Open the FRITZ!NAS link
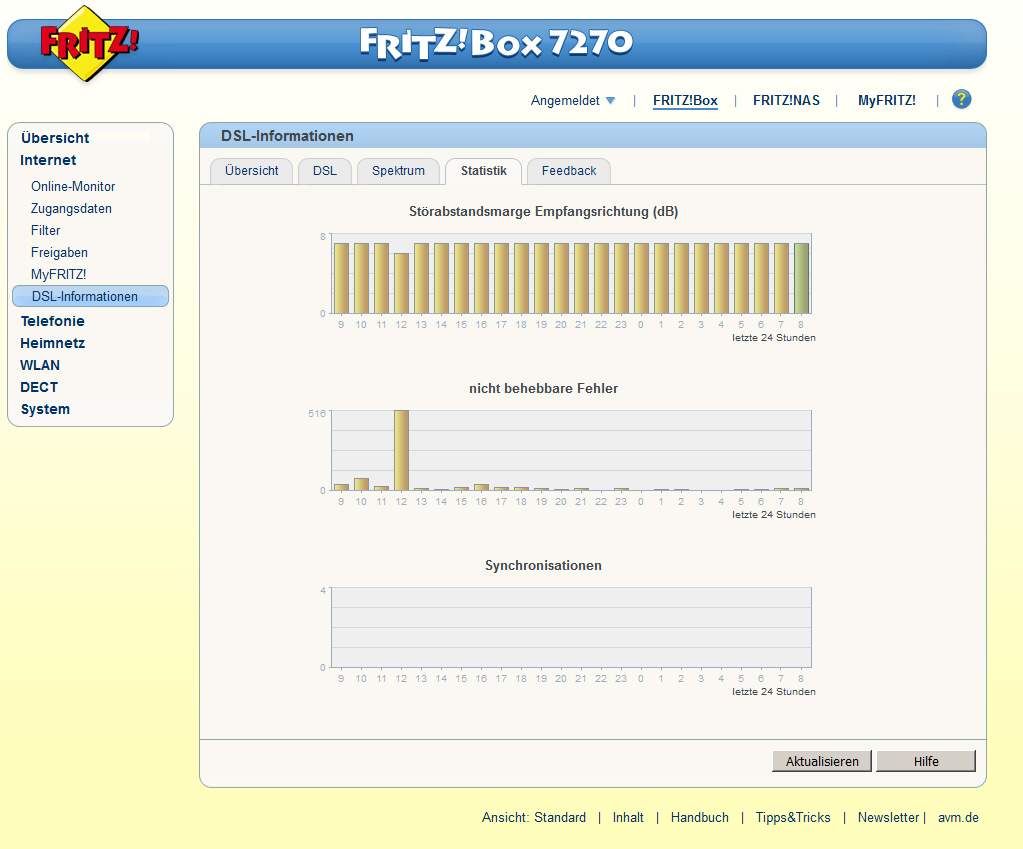Viewport: 1023px width, 849px height. tap(786, 100)
